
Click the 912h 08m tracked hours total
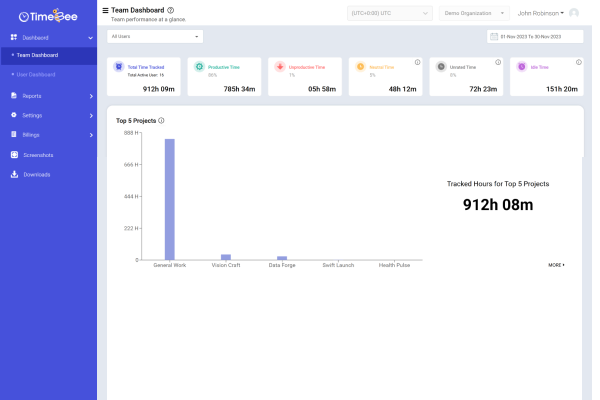[498, 205]
